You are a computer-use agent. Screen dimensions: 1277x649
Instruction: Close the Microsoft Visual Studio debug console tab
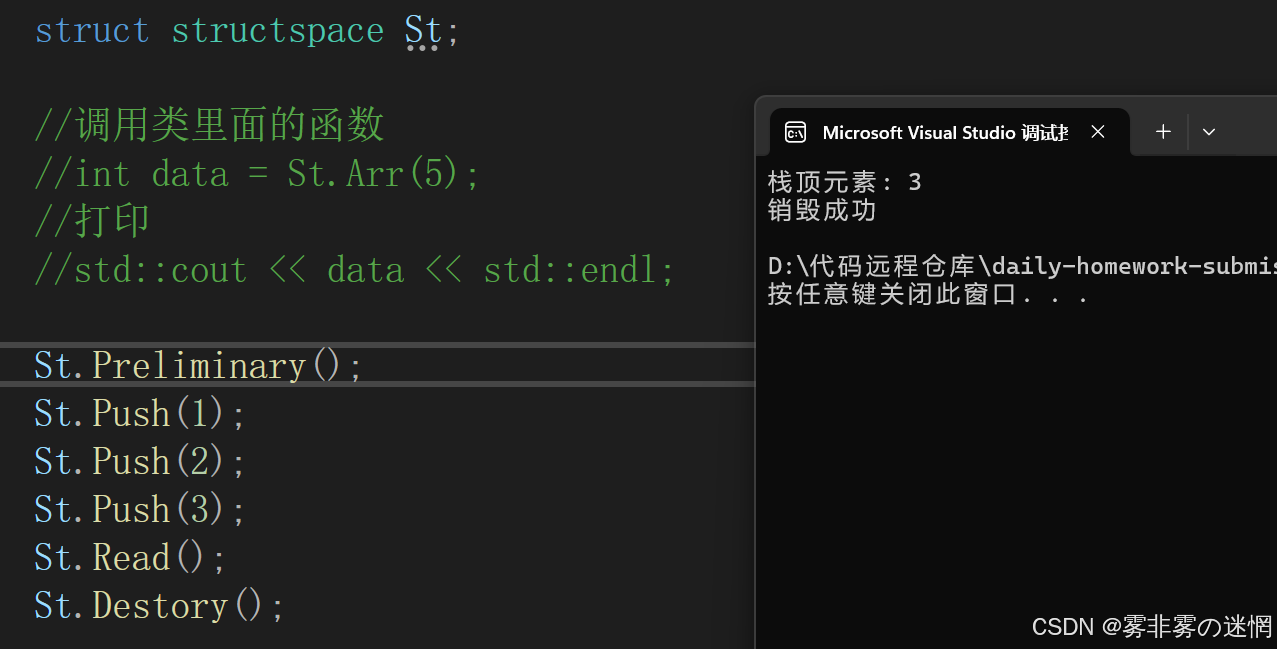point(1098,132)
